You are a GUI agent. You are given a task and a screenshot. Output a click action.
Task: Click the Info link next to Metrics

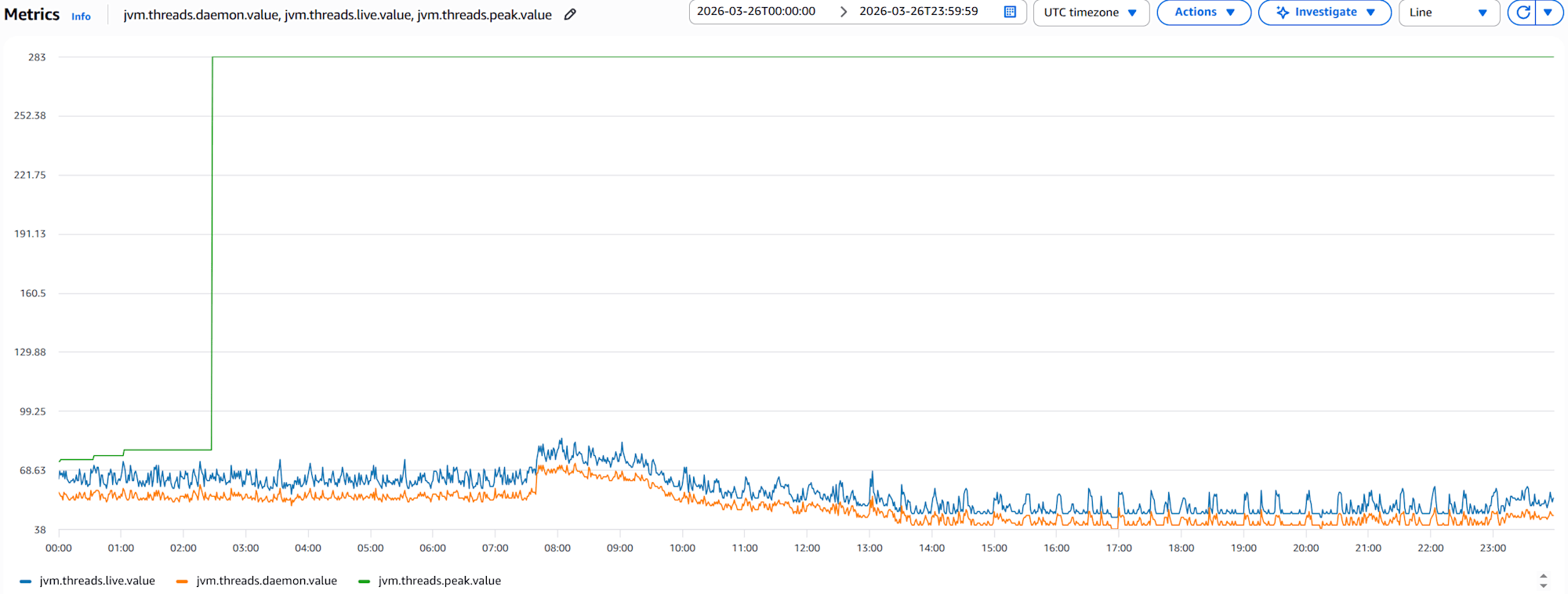(x=81, y=16)
